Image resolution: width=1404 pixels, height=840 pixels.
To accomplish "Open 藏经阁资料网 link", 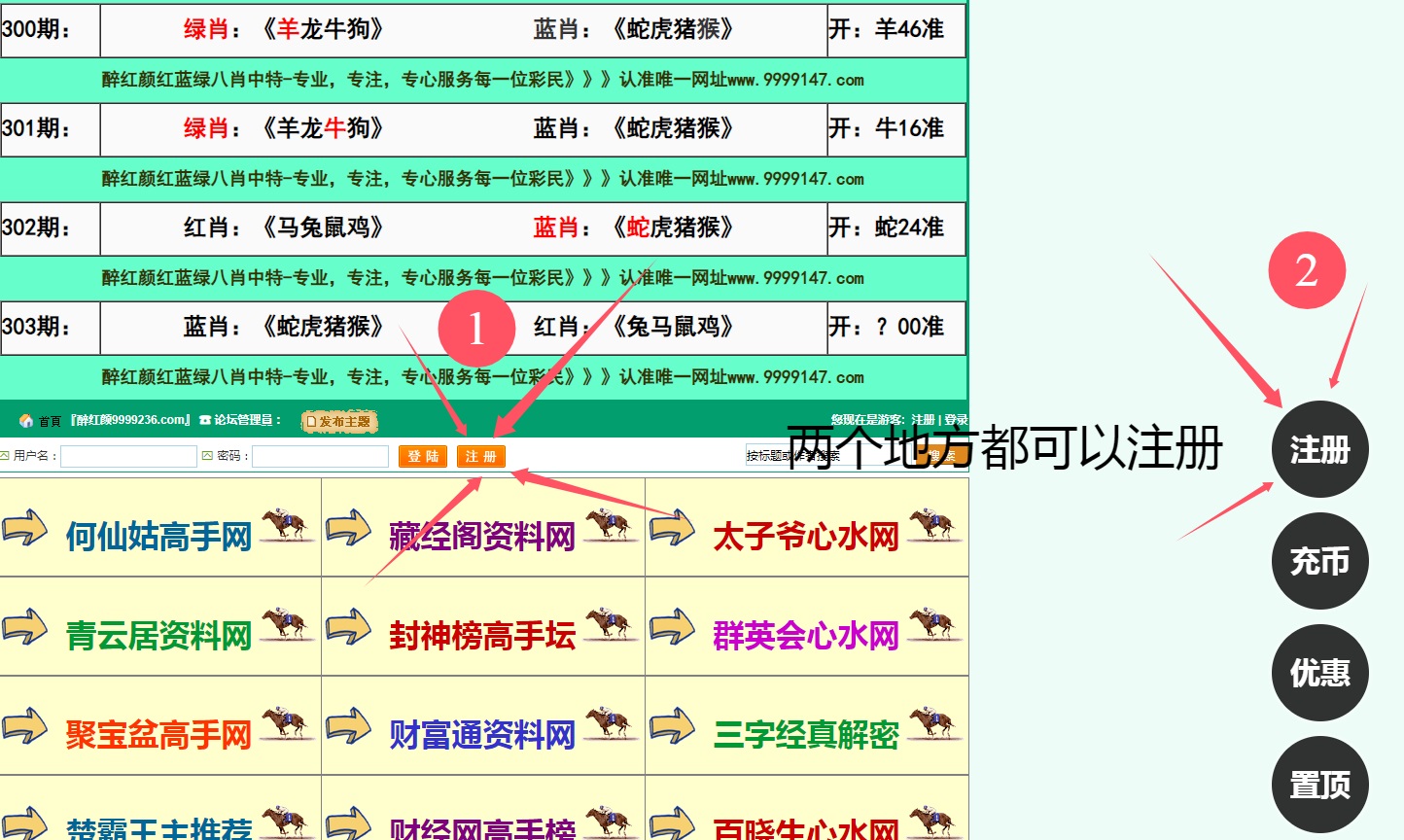I will (x=482, y=537).
